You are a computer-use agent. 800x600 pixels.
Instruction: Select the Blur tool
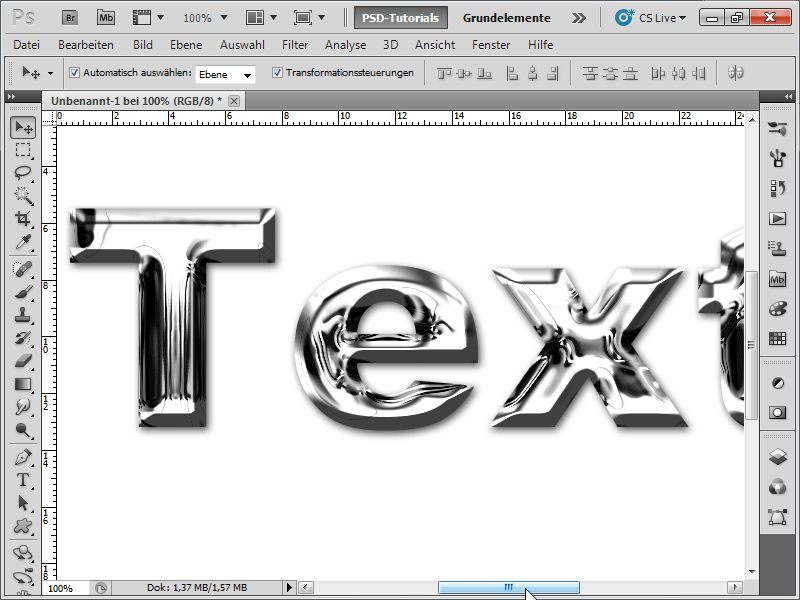(x=23, y=407)
